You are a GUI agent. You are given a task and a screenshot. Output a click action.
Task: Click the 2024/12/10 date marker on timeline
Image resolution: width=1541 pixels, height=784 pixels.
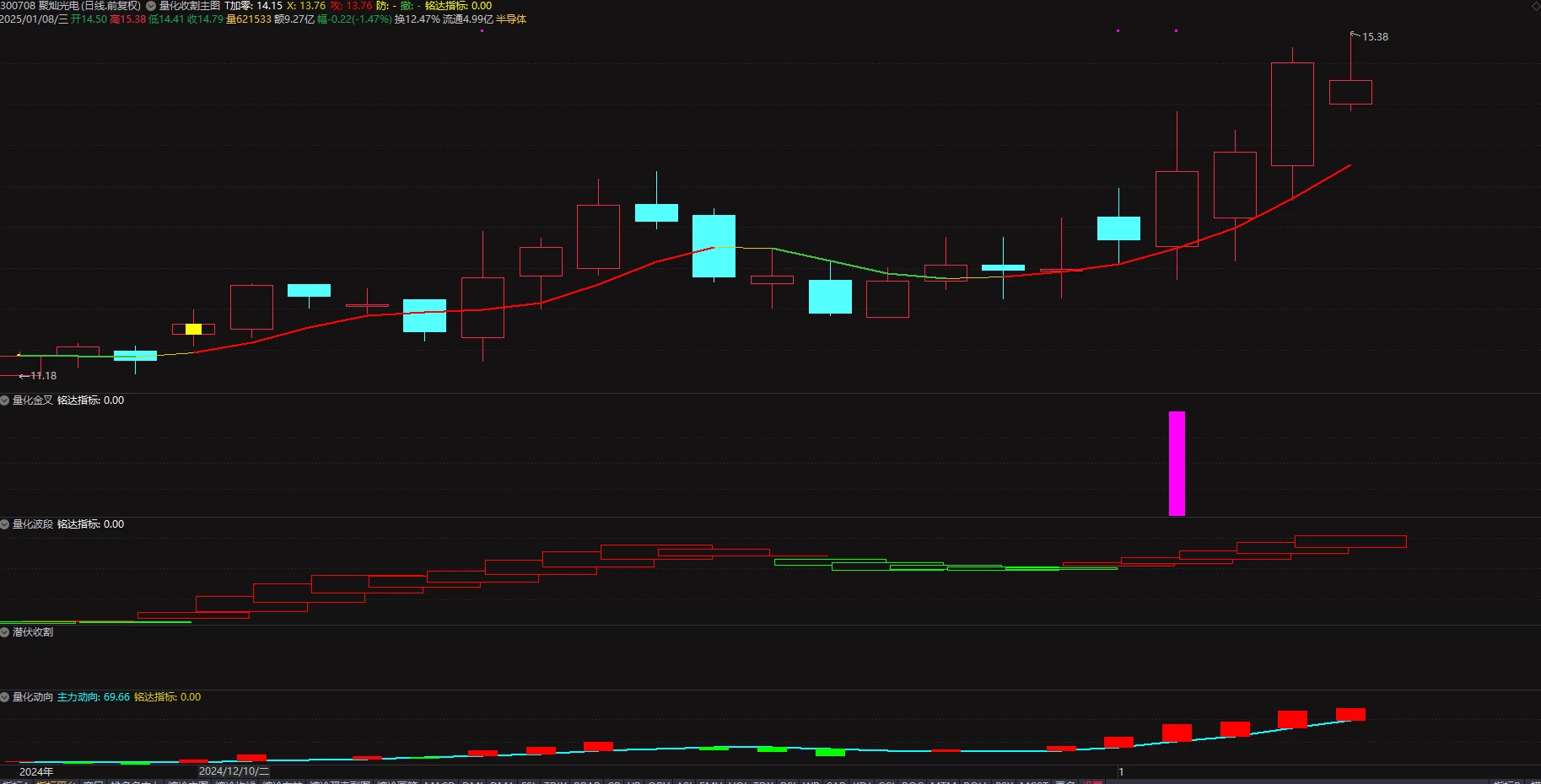pos(234,771)
